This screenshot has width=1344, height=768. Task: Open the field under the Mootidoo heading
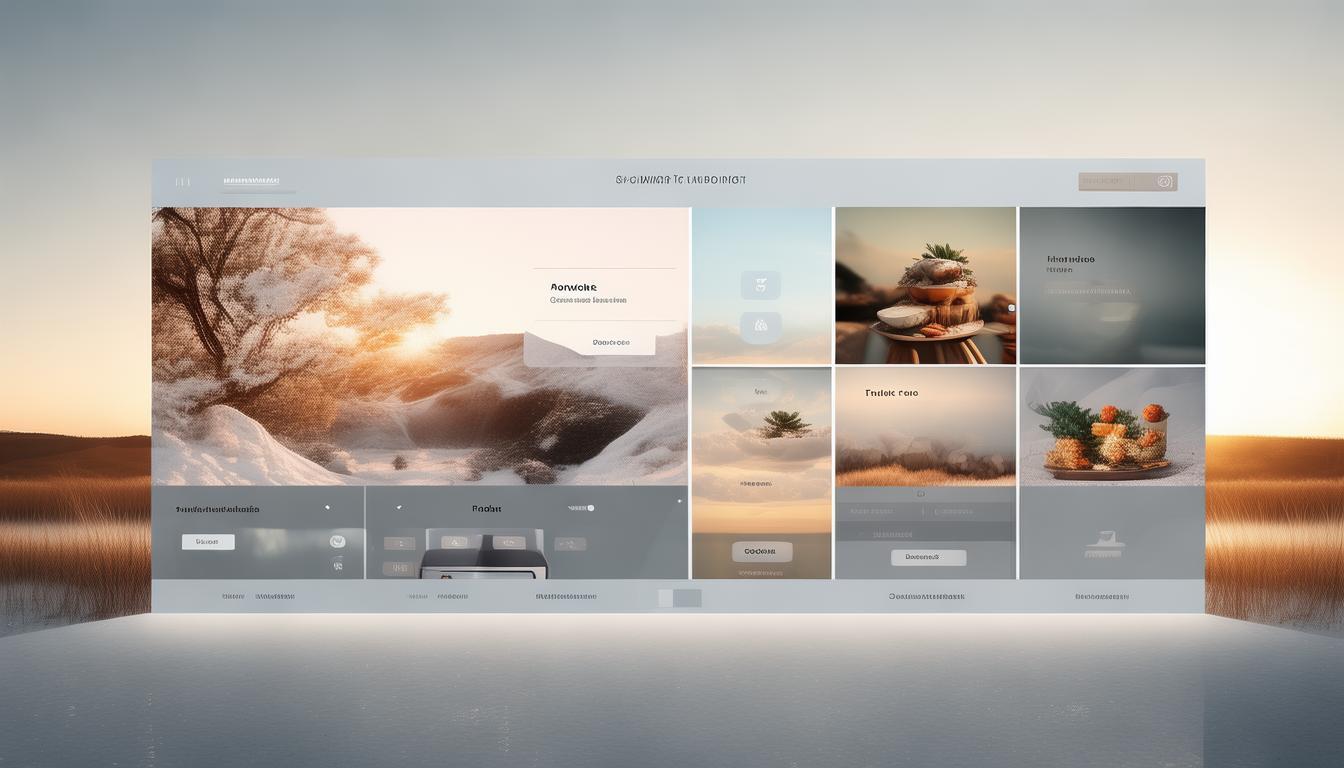coord(1090,292)
